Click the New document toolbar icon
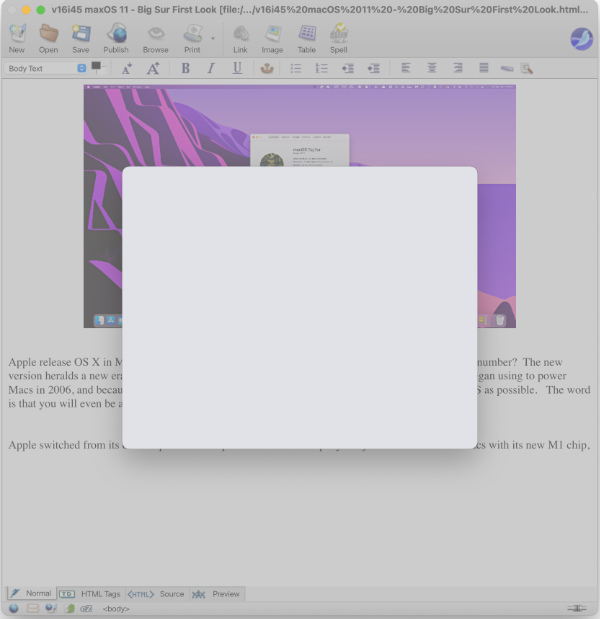600x619 pixels. [x=17, y=36]
